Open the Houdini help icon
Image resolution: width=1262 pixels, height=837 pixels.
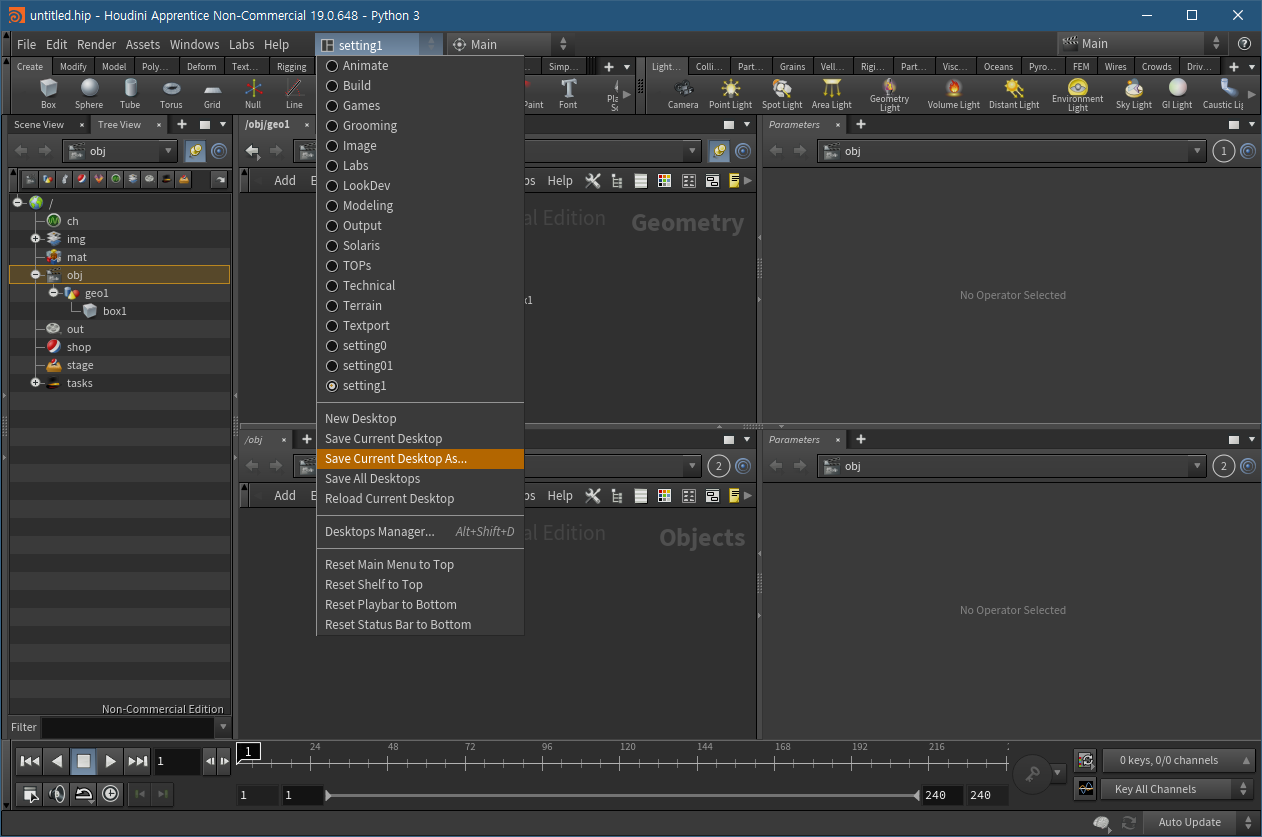(x=1244, y=44)
